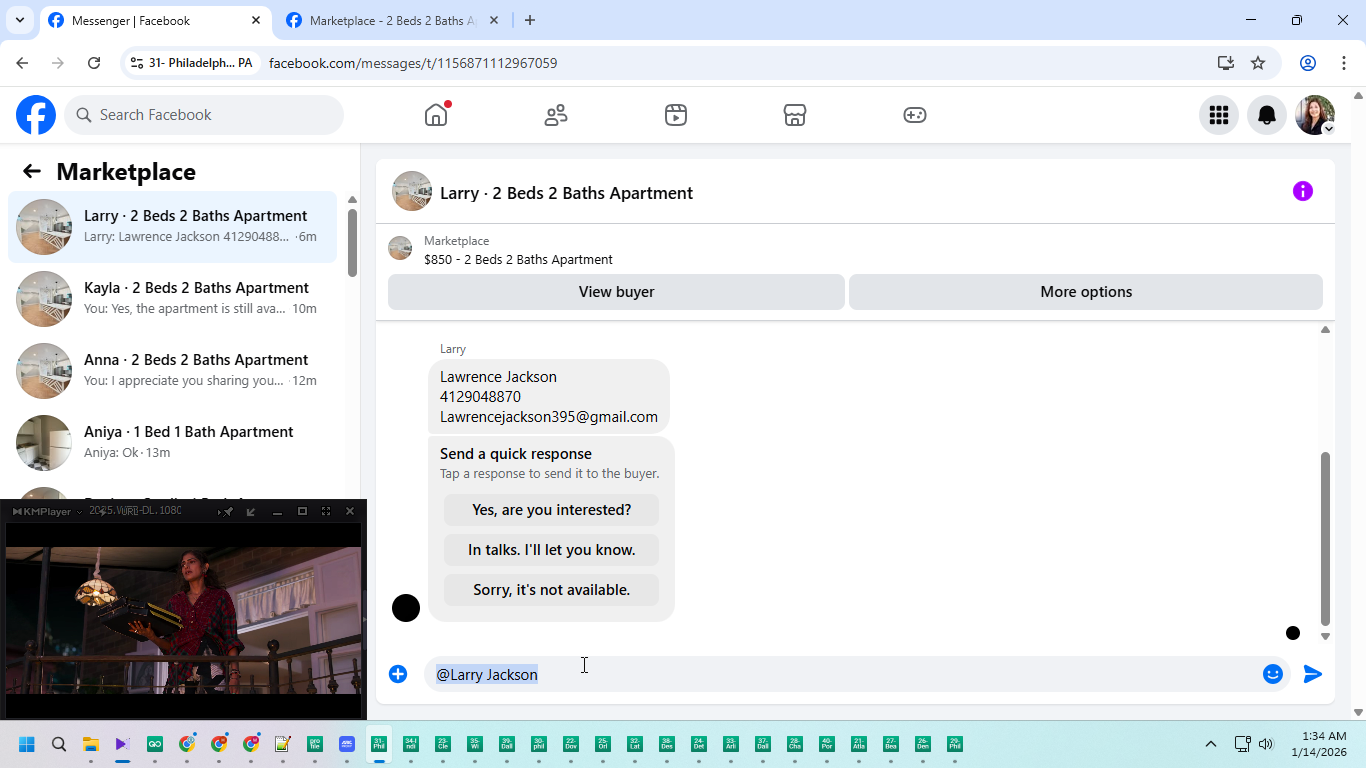Image resolution: width=1366 pixels, height=768 pixels.
Task: Send the message with the blue arrow
Action: [x=1313, y=674]
